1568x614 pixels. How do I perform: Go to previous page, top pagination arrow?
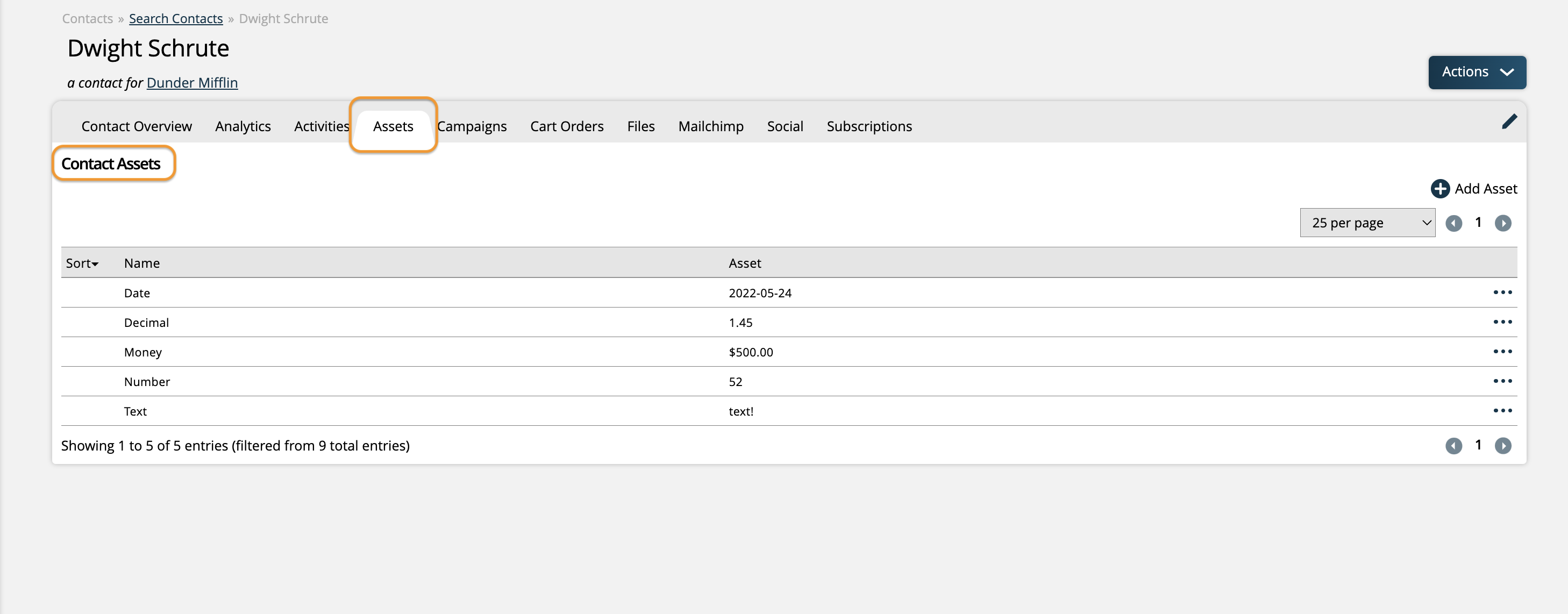tap(1453, 223)
